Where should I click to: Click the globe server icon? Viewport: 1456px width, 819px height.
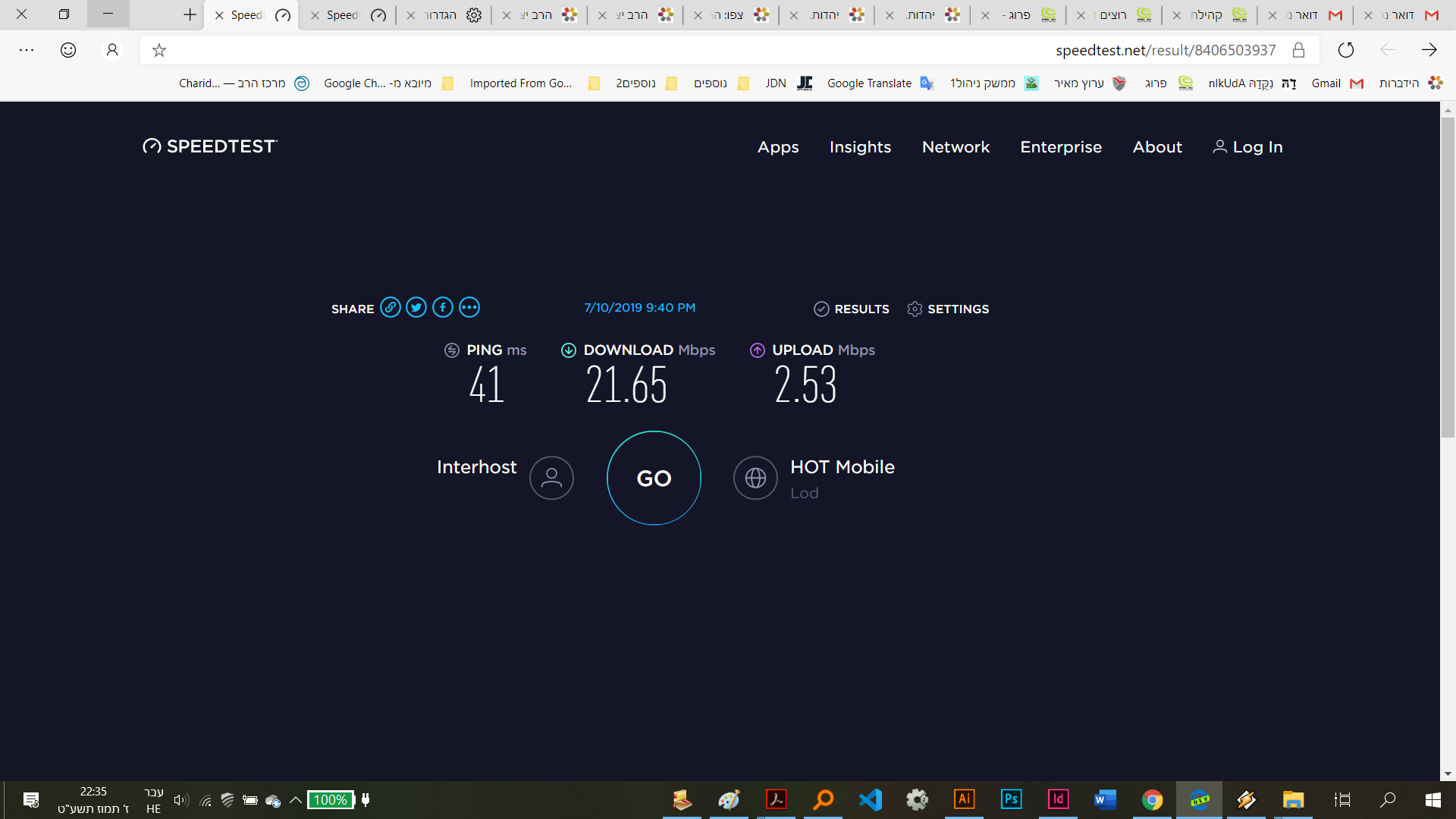(x=755, y=478)
